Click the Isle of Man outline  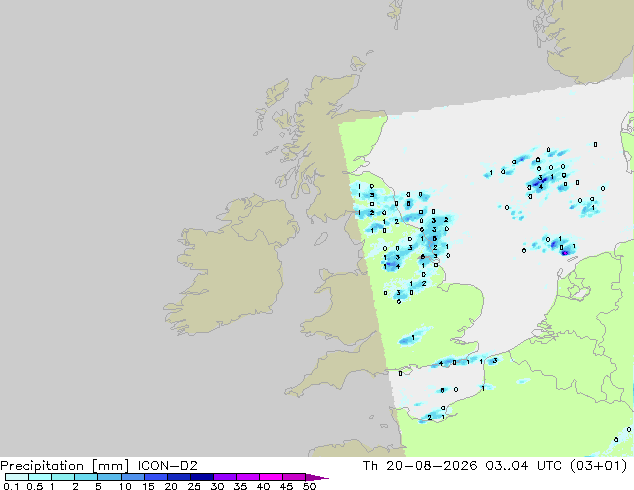(x=321, y=239)
